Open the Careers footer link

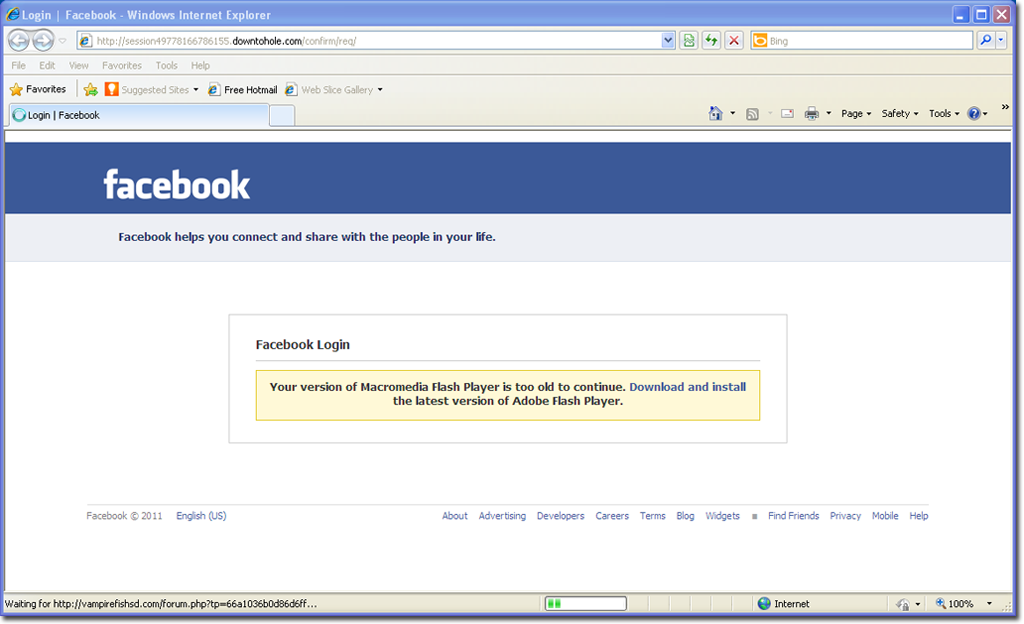(612, 516)
